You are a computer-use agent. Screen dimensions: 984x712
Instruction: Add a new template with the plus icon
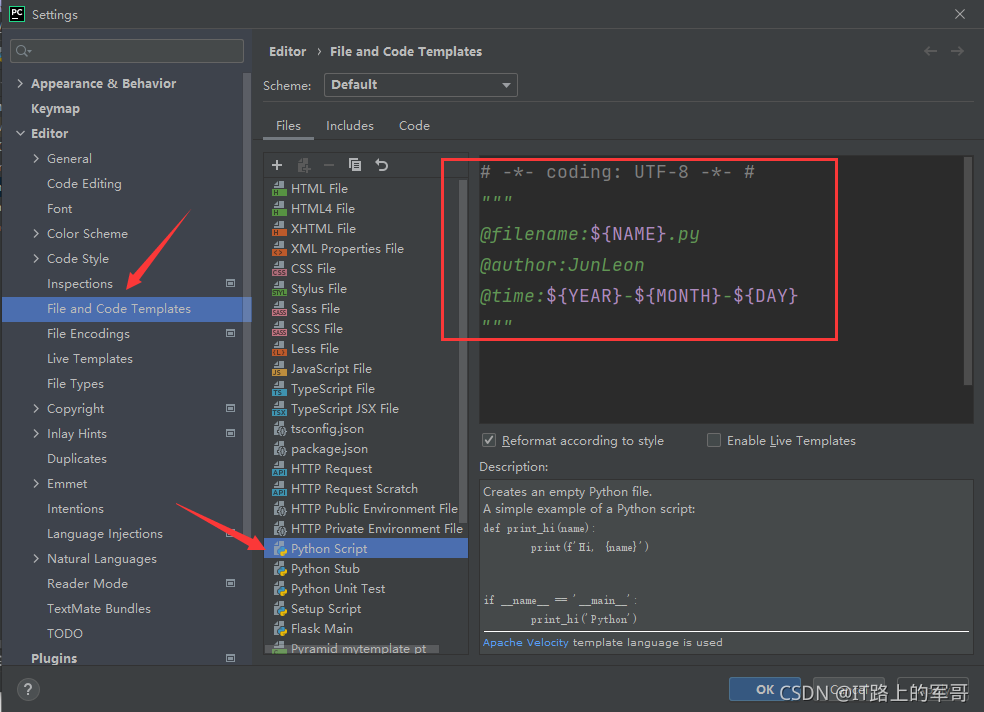(x=277, y=165)
